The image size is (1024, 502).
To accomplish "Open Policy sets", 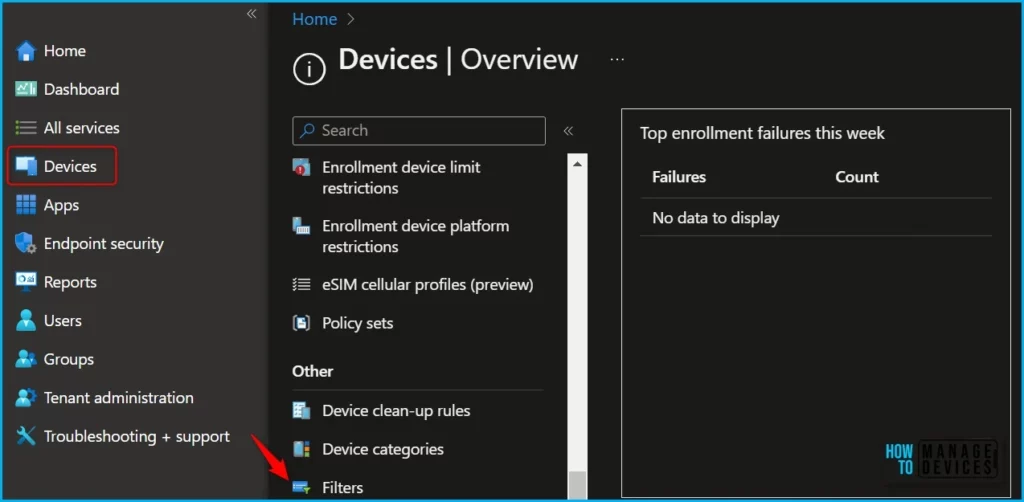I will pos(357,323).
